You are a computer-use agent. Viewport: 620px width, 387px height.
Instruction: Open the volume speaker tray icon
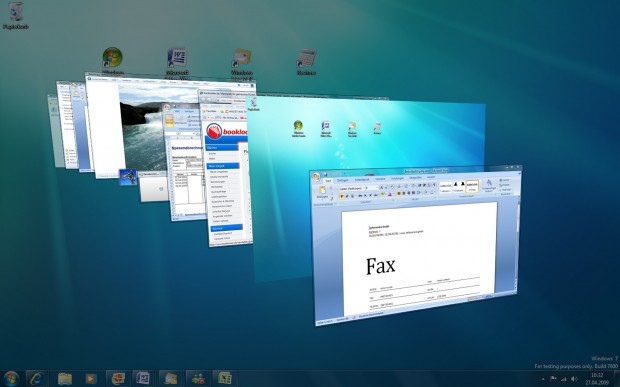pos(574,379)
